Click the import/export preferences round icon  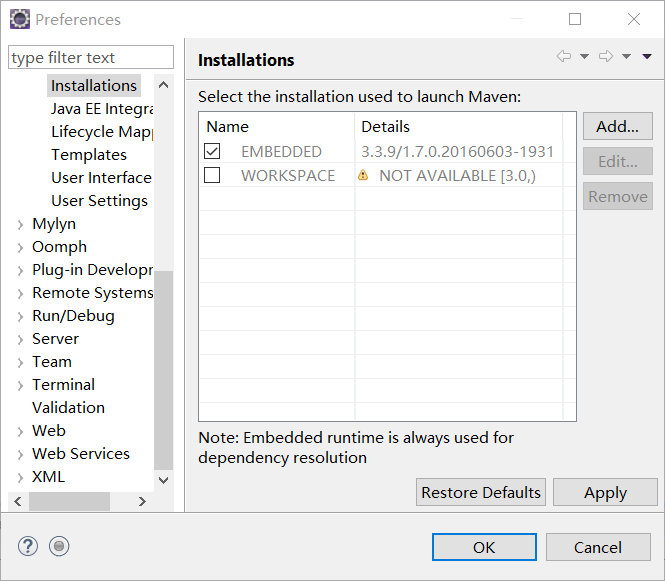59,546
